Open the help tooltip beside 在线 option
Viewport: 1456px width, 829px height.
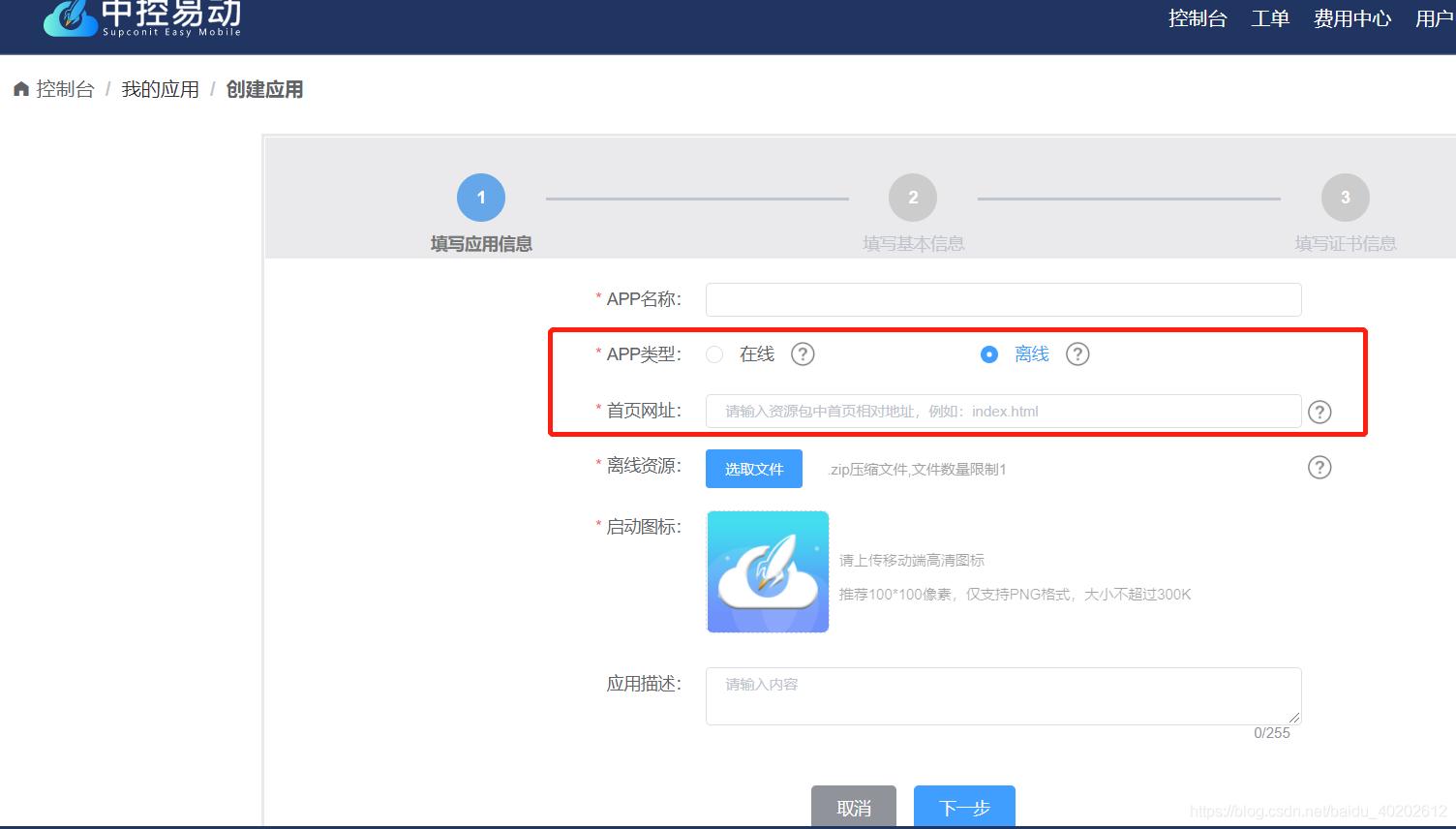point(803,354)
